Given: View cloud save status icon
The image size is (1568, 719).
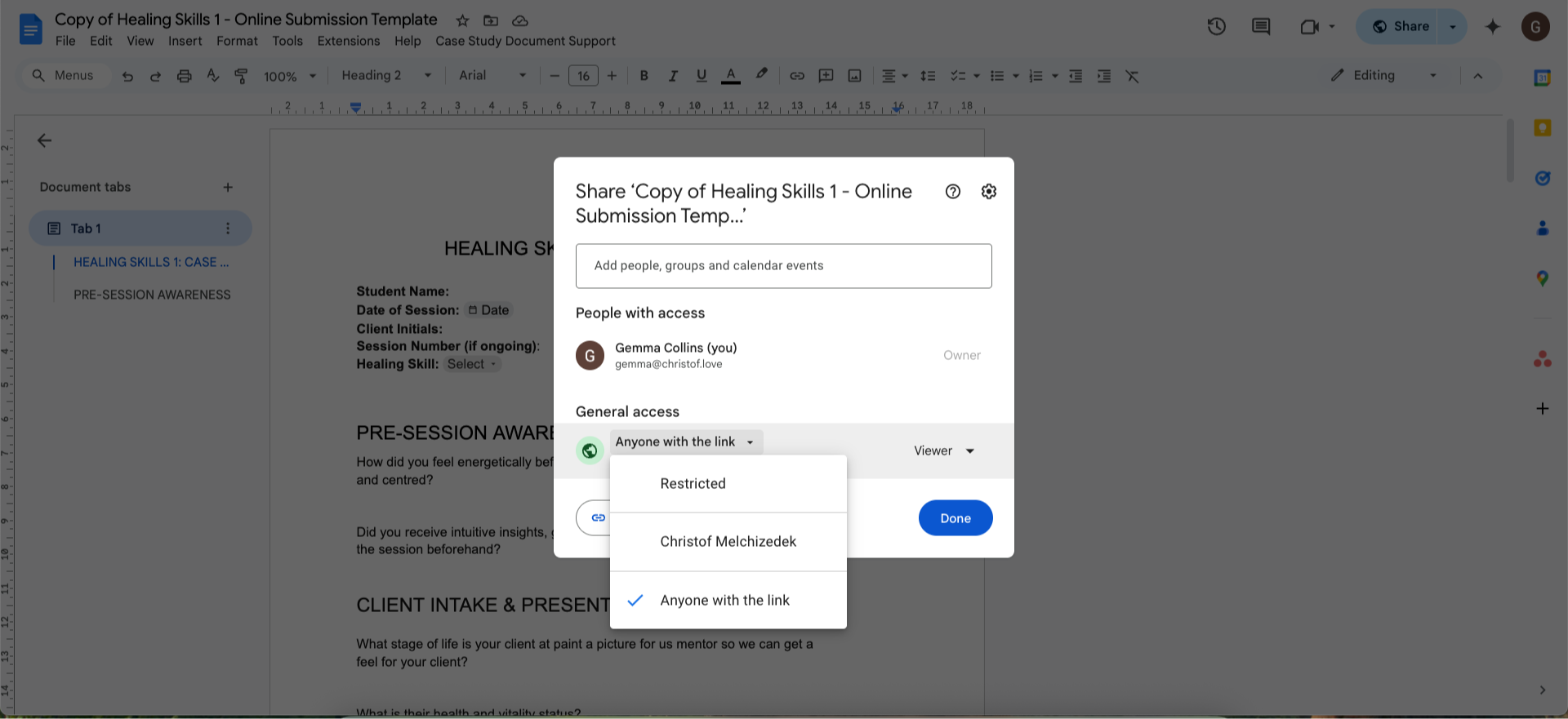Looking at the screenshot, I should coord(520,20).
